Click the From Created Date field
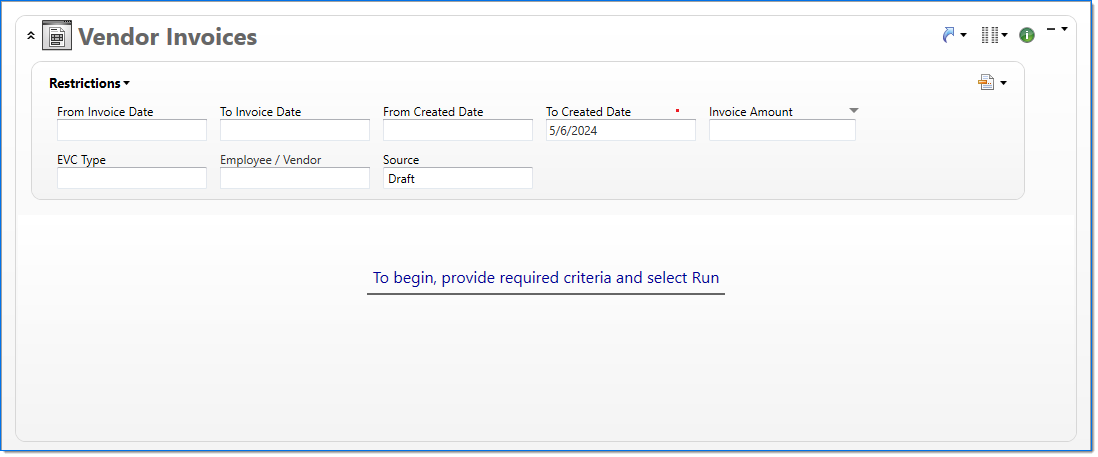 458,130
